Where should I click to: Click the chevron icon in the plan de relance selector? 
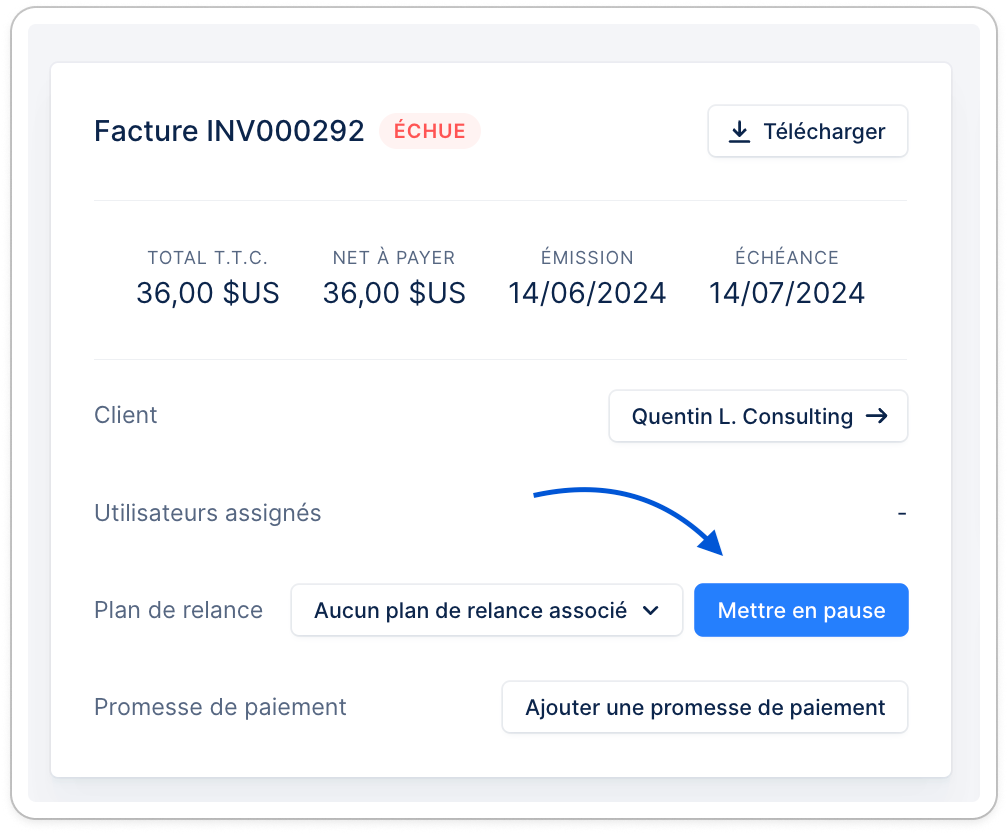pyautogui.click(x=651, y=610)
